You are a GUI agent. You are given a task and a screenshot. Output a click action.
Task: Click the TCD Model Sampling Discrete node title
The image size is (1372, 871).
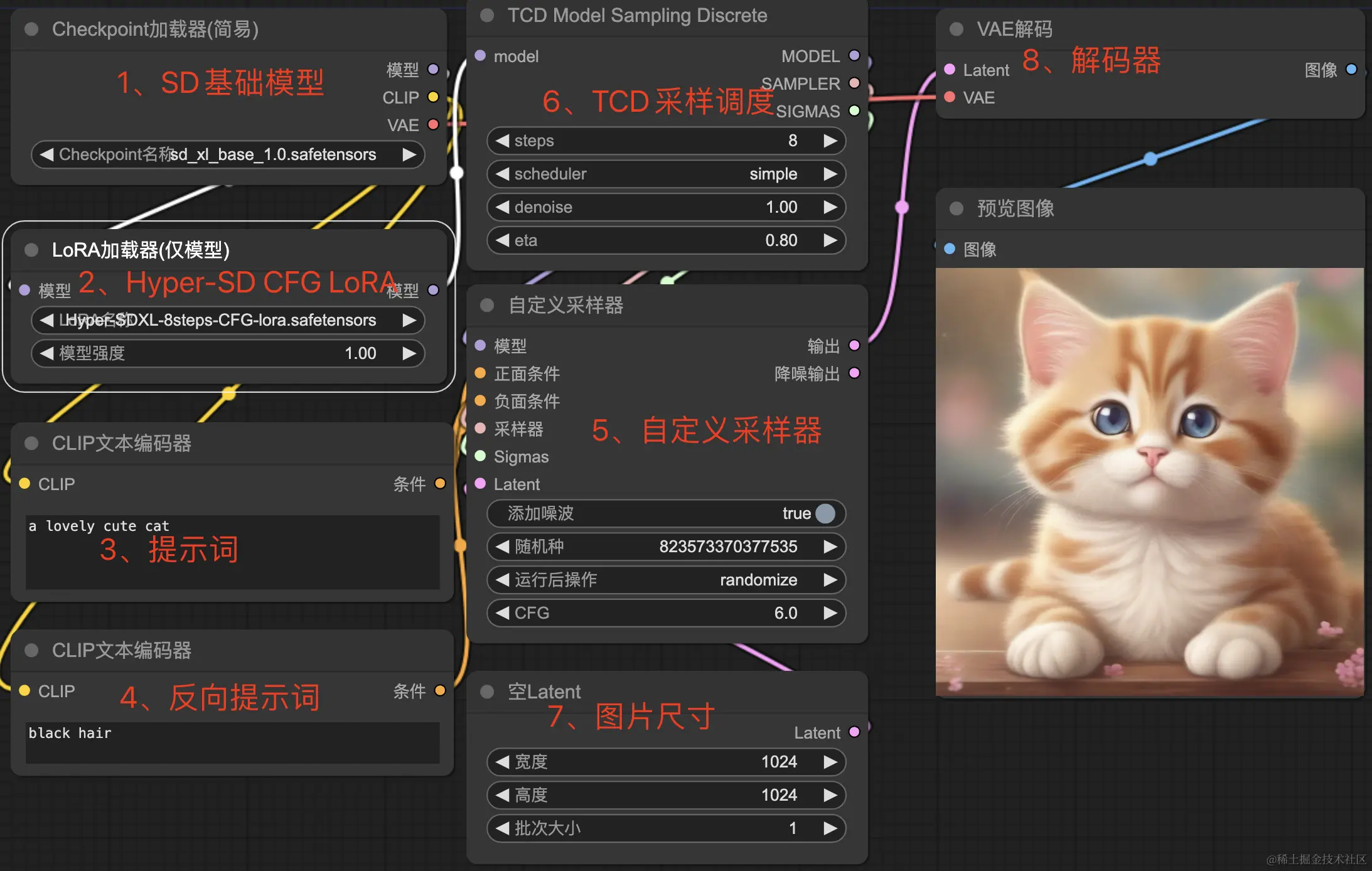637,15
